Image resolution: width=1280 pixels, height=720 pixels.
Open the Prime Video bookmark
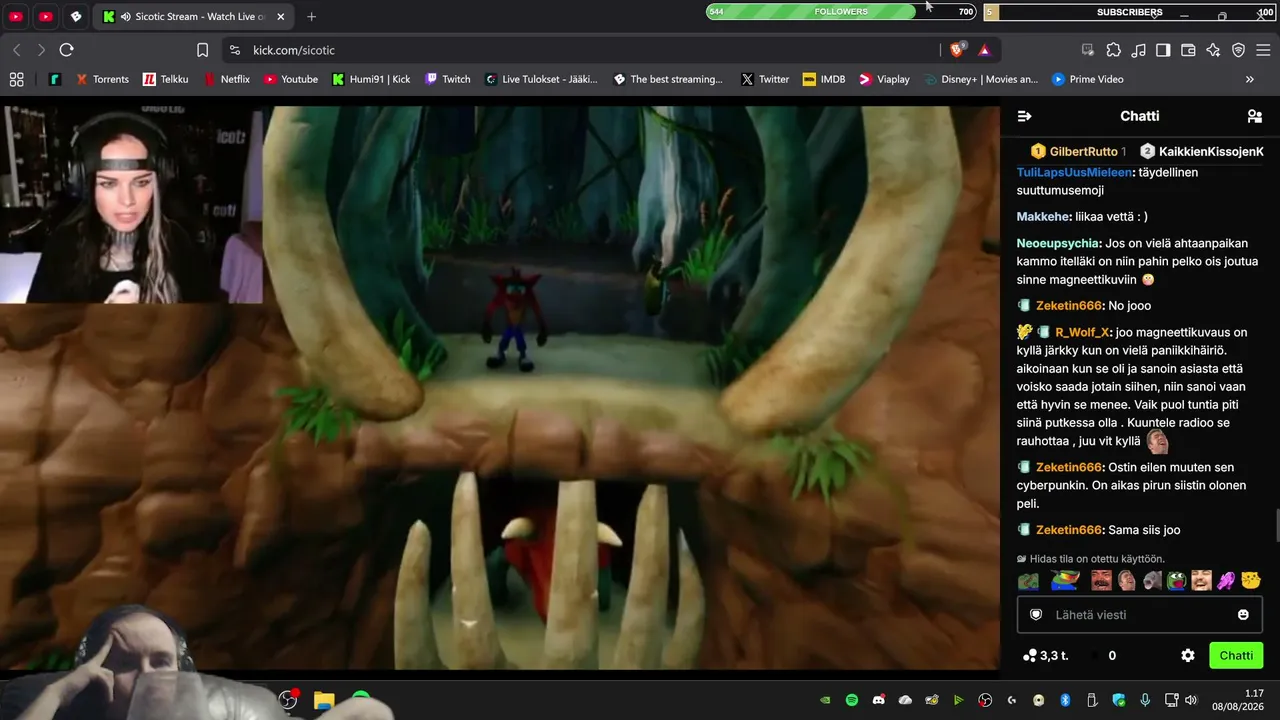(x=1087, y=79)
